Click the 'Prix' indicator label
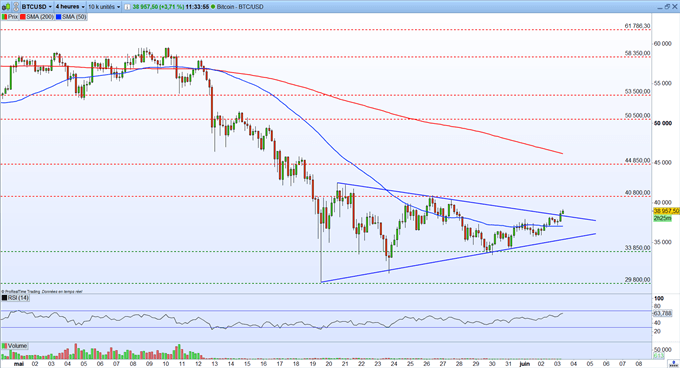The image size is (680, 368). (13, 17)
